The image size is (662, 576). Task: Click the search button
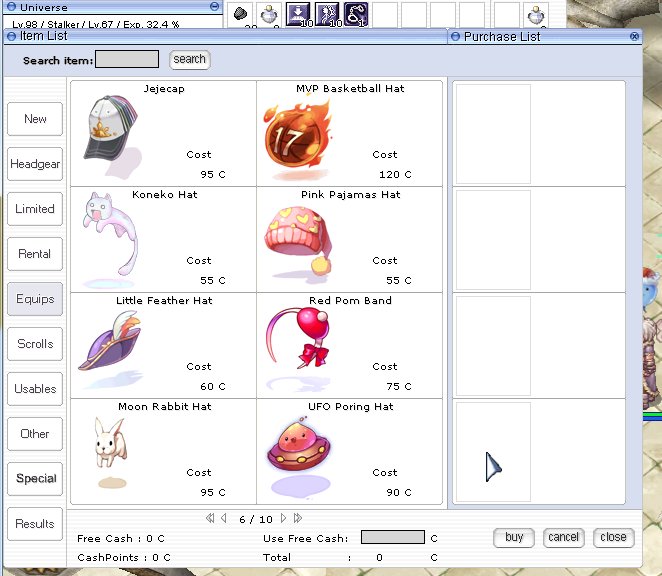point(190,60)
